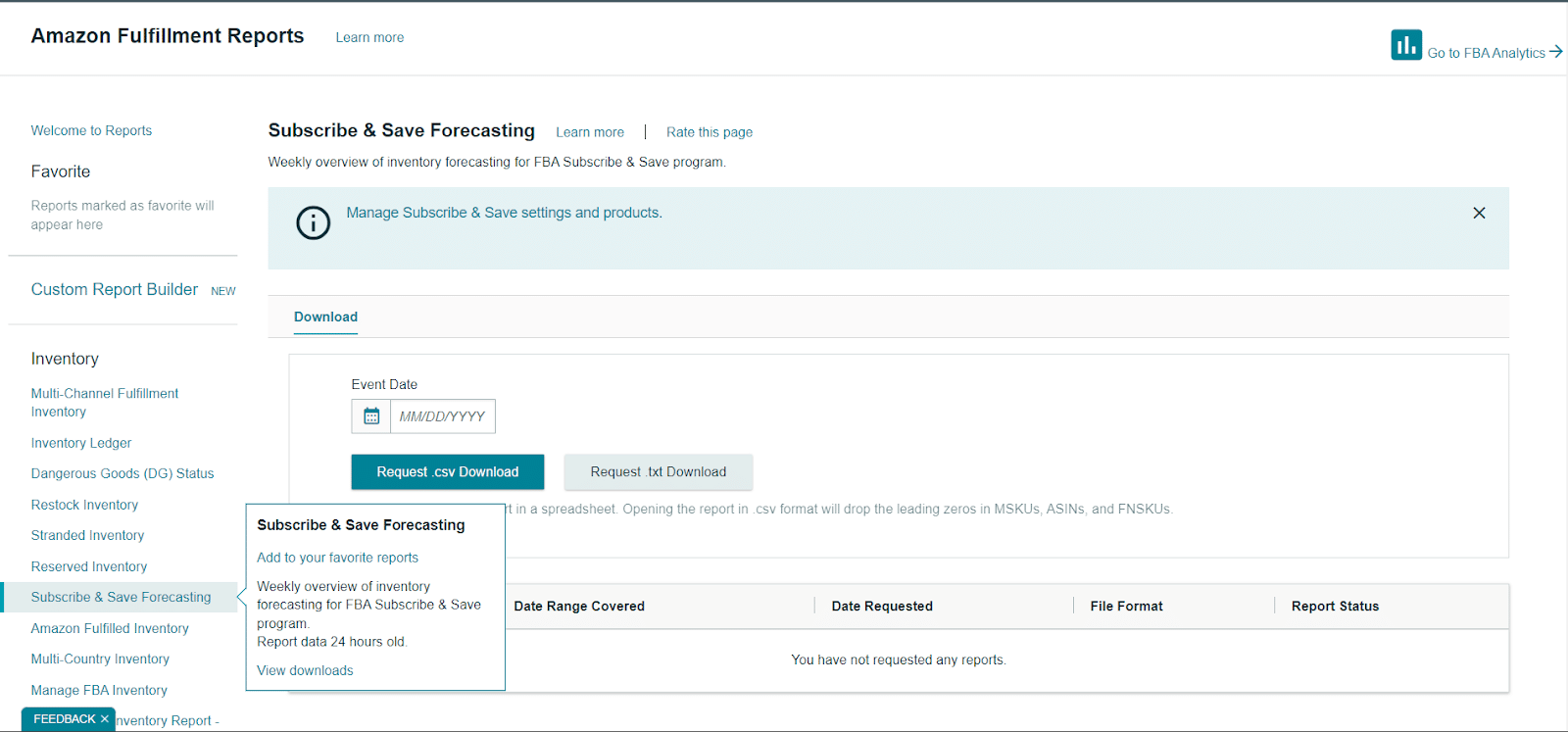
Task: Click the NEW badge beside Custom Report Builder
Action: tap(223, 291)
